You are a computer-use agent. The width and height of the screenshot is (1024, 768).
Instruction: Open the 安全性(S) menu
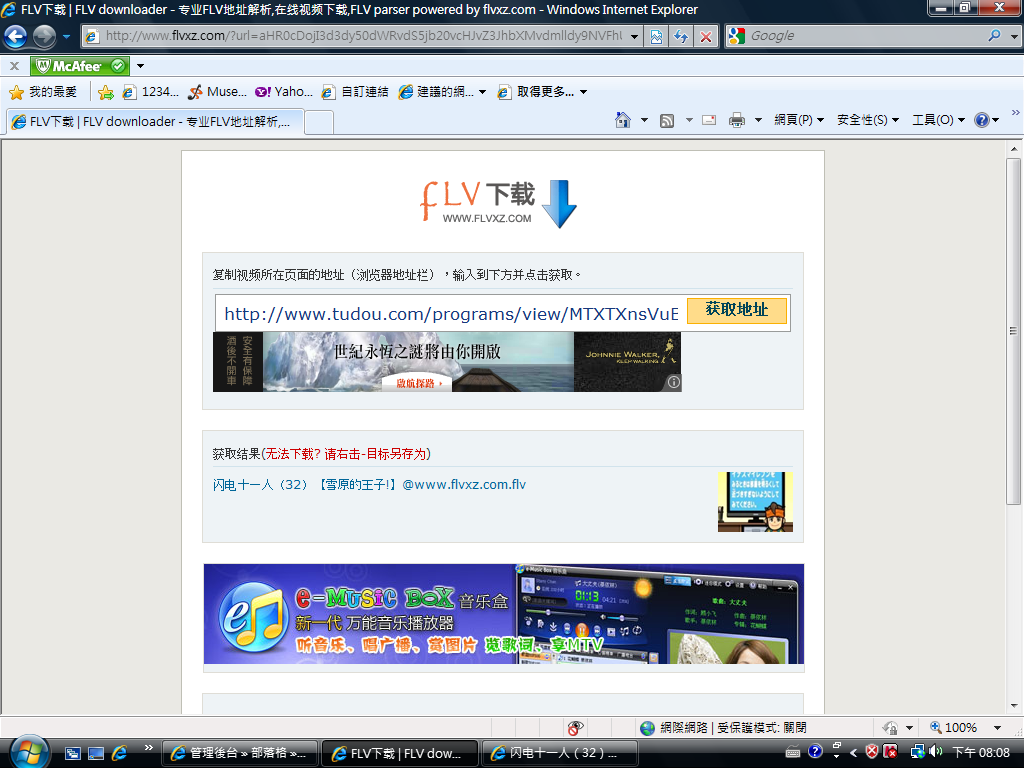pyautogui.click(x=868, y=120)
